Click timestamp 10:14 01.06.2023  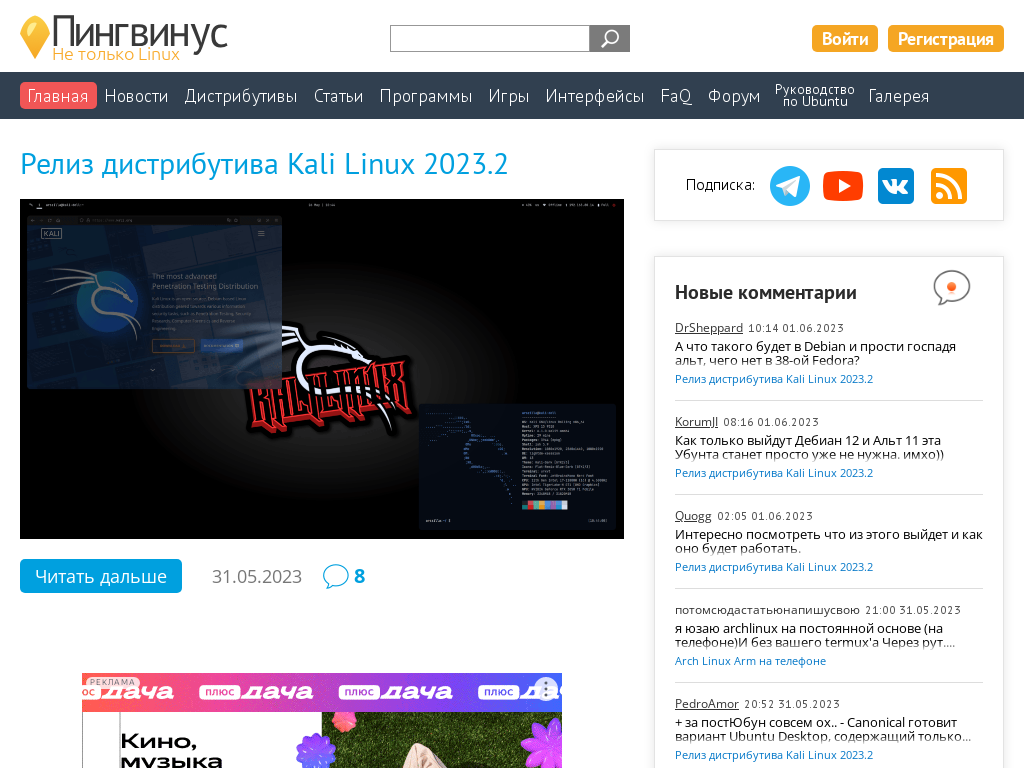[x=795, y=328]
